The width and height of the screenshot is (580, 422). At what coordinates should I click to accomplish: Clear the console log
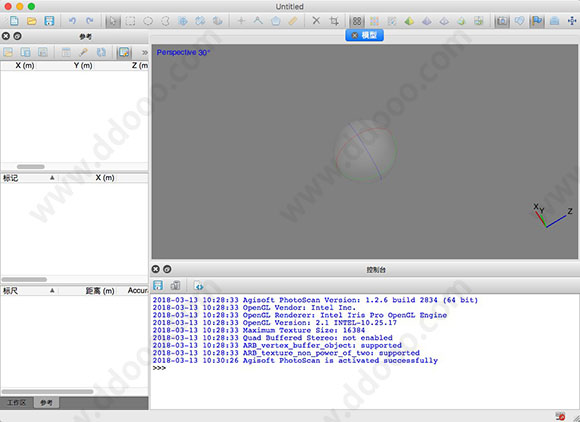pos(175,285)
